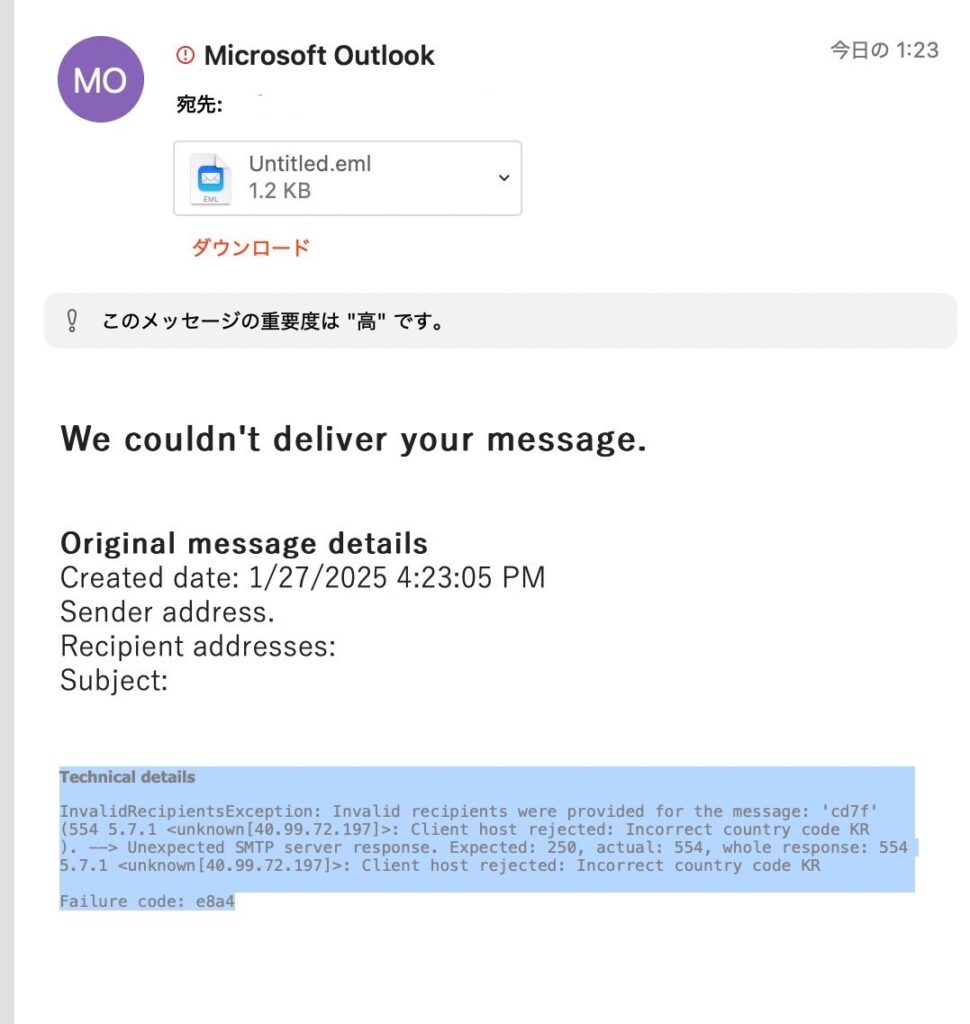This screenshot has width=970, height=1024.
Task: Click the 1.2 KB attachment size text
Action: pos(280,191)
